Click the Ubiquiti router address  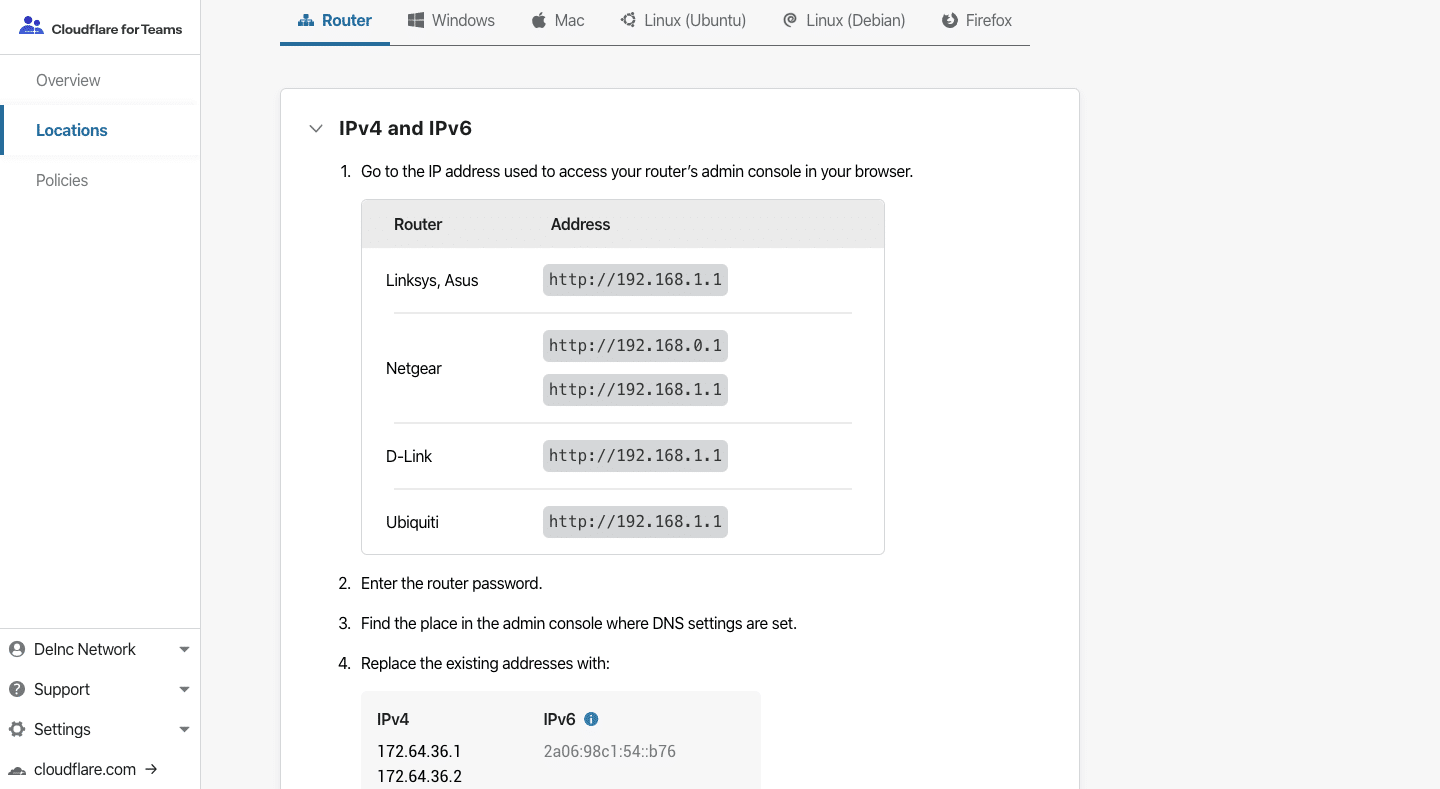[635, 522]
